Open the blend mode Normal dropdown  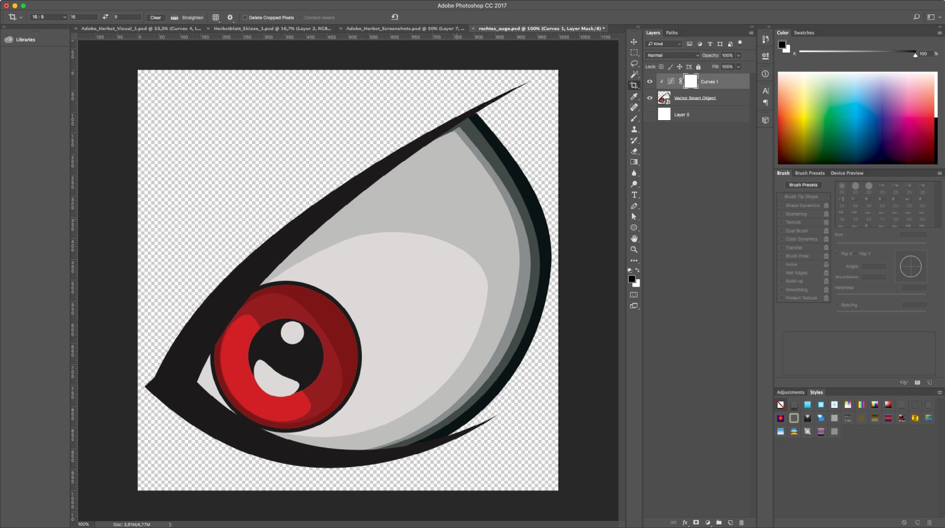(x=672, y=55)
